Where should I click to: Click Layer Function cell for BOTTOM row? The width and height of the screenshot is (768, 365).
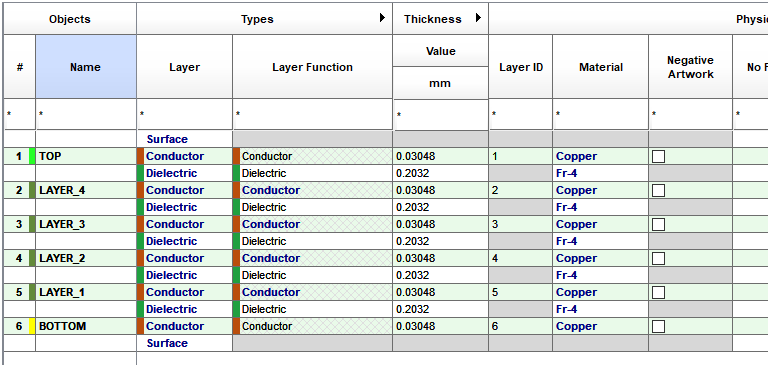(312, 326)
